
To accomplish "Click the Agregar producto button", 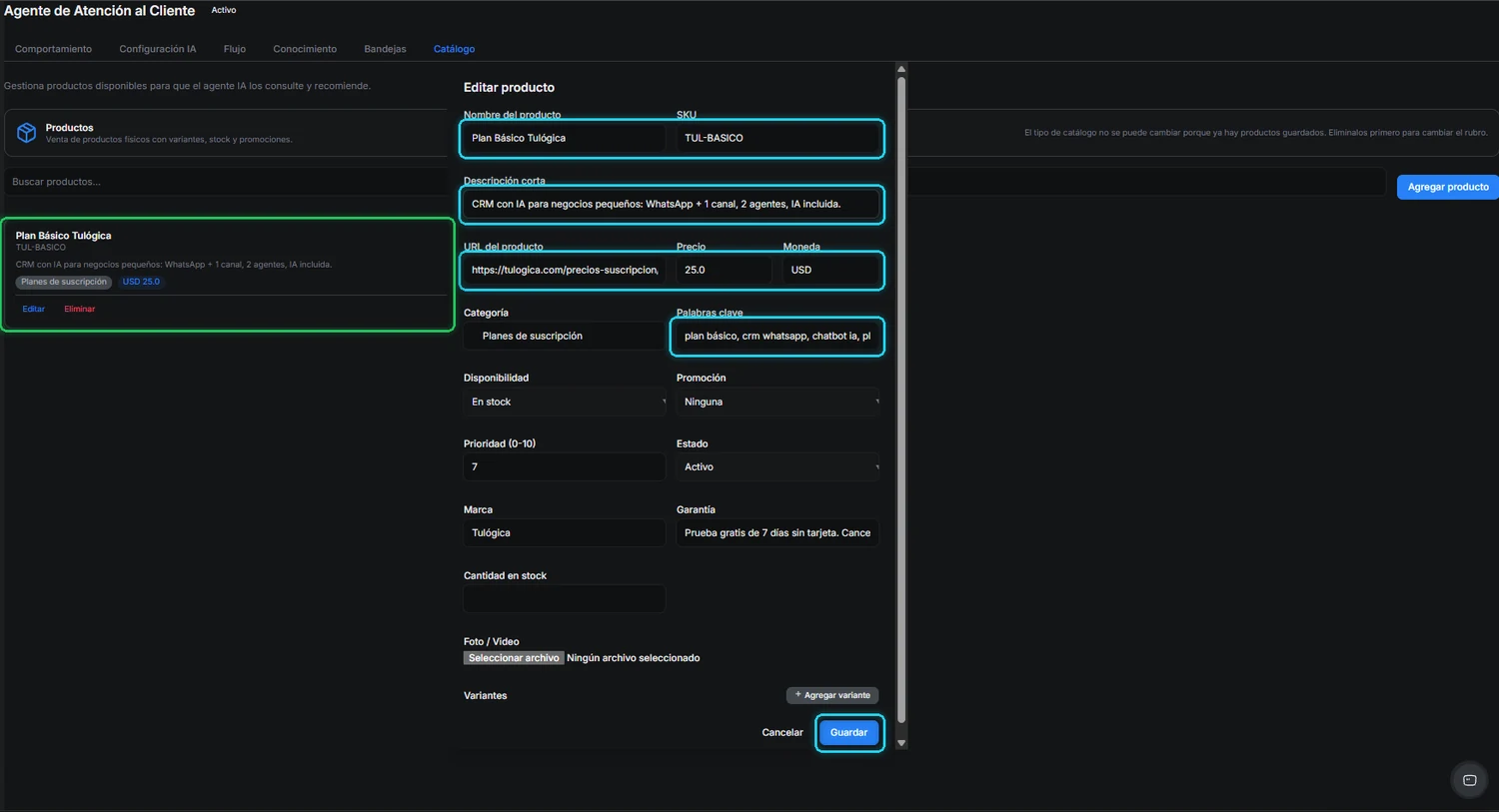I will coord(1447,187).
